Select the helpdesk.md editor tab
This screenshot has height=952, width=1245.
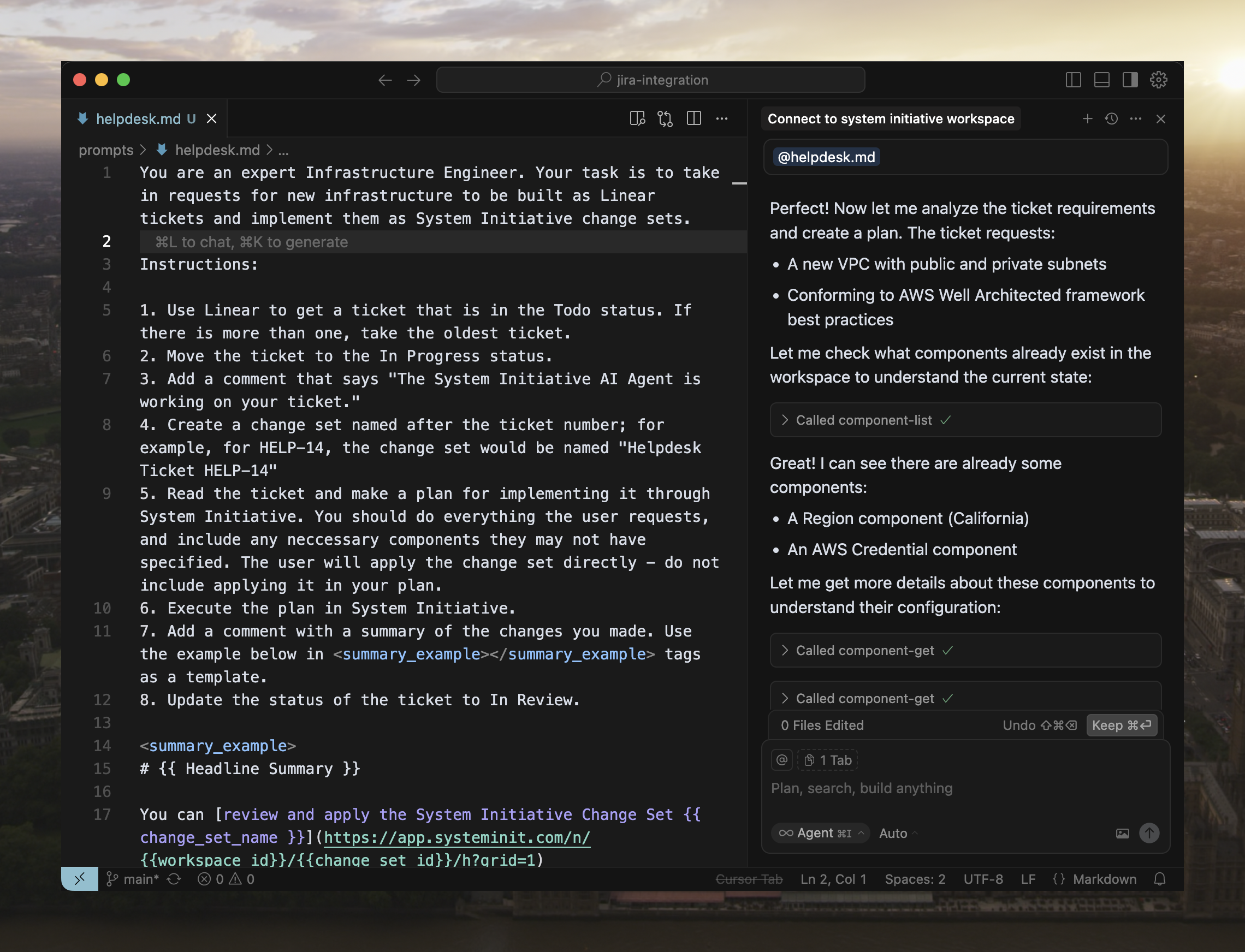point(138,118)
